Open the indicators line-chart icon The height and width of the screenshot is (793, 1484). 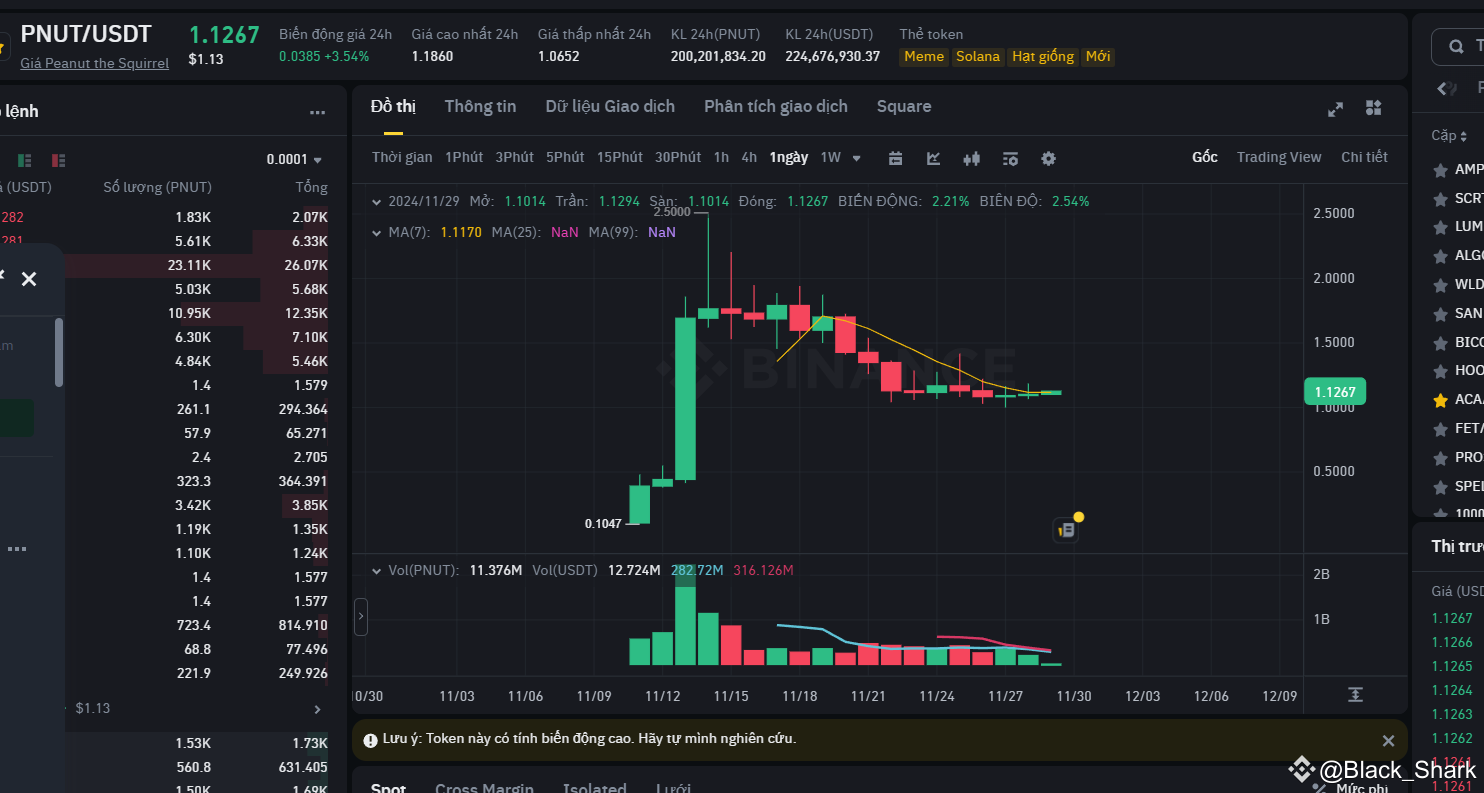932,158
